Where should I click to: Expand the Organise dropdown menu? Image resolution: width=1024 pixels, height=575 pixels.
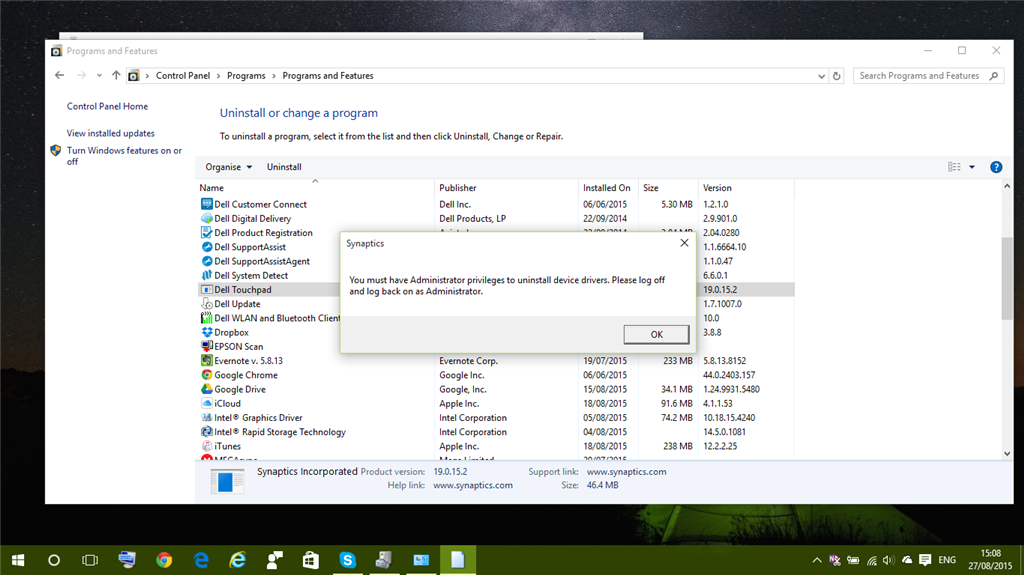point(229,167)
